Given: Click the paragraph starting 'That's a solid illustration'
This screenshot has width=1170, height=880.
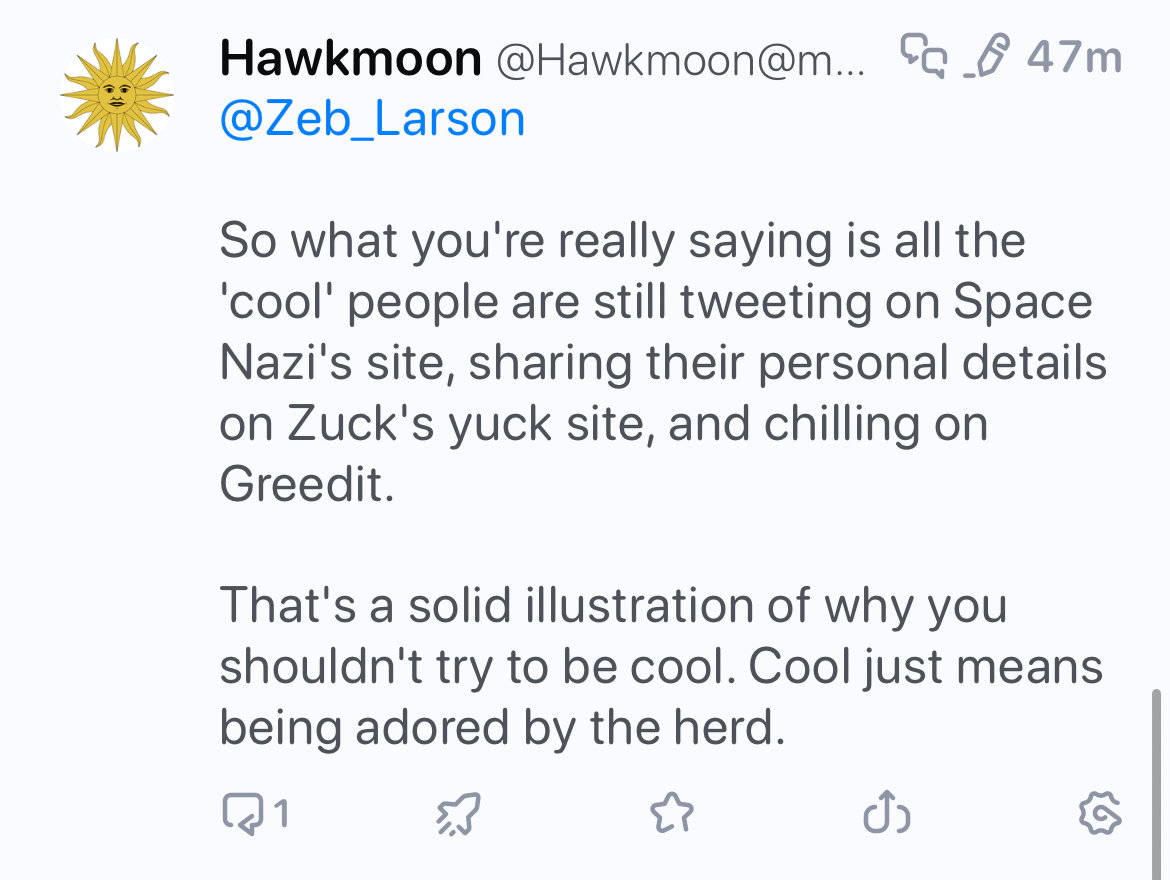Looking at the screenshot, I should click(612, 606).
